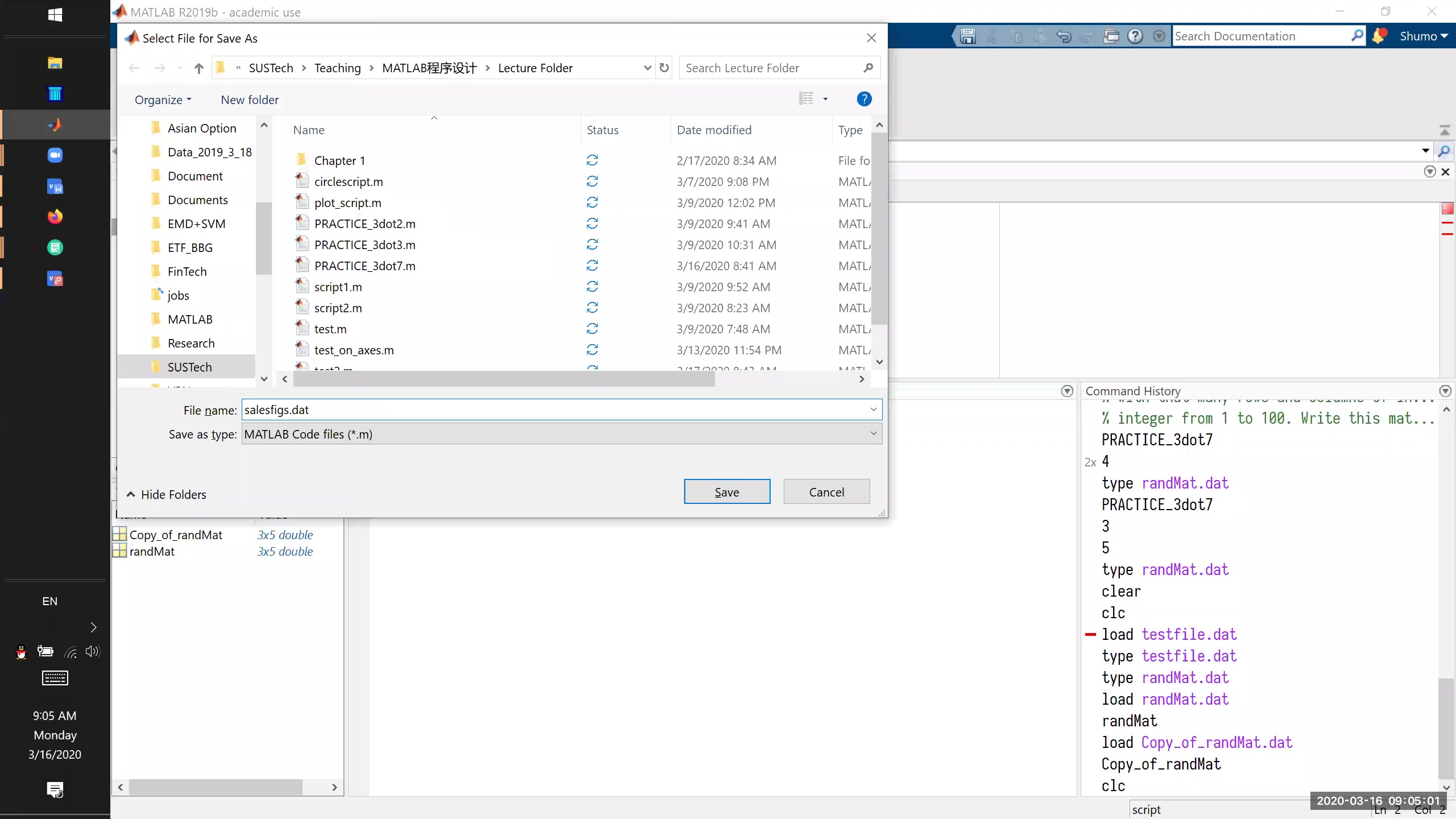The width and height of the screenshot is (1456, 819).
Task: Select the SUSTech folder in left panel
Action: pyautogui.click(x=189, y=366)
